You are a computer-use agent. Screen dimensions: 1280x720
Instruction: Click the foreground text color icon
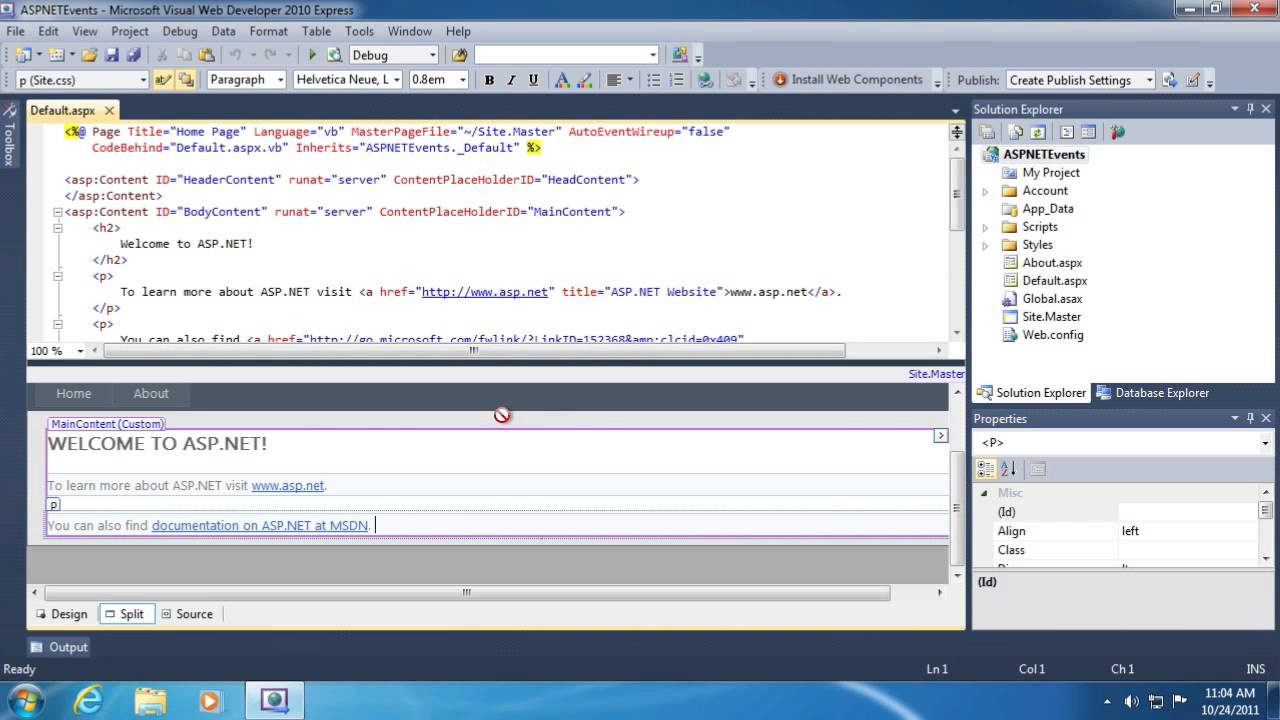point(562,80)
